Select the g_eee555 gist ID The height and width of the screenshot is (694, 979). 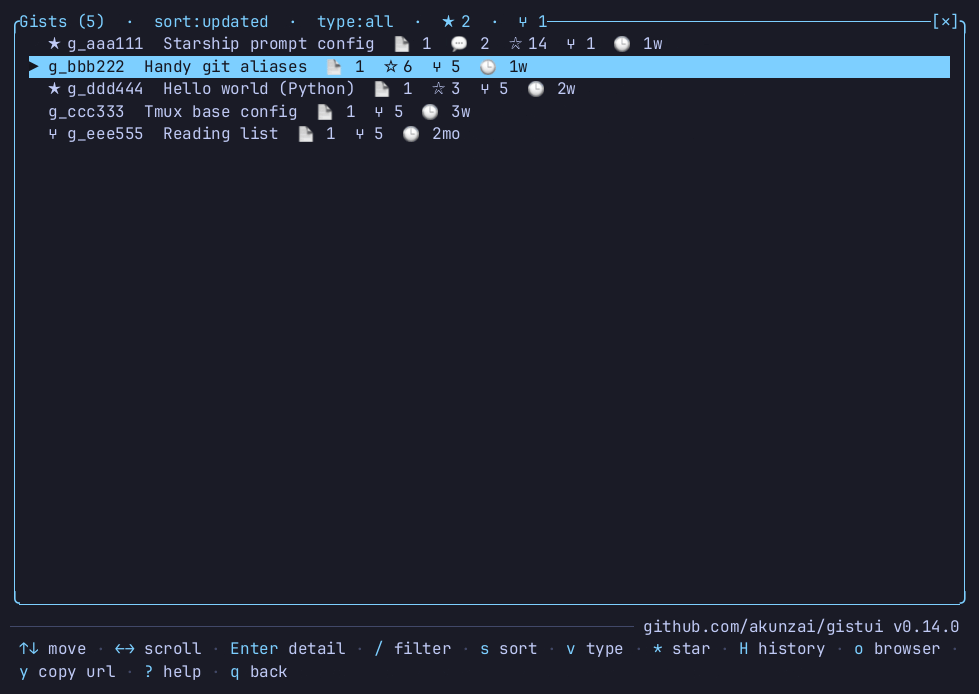[105, 134]
